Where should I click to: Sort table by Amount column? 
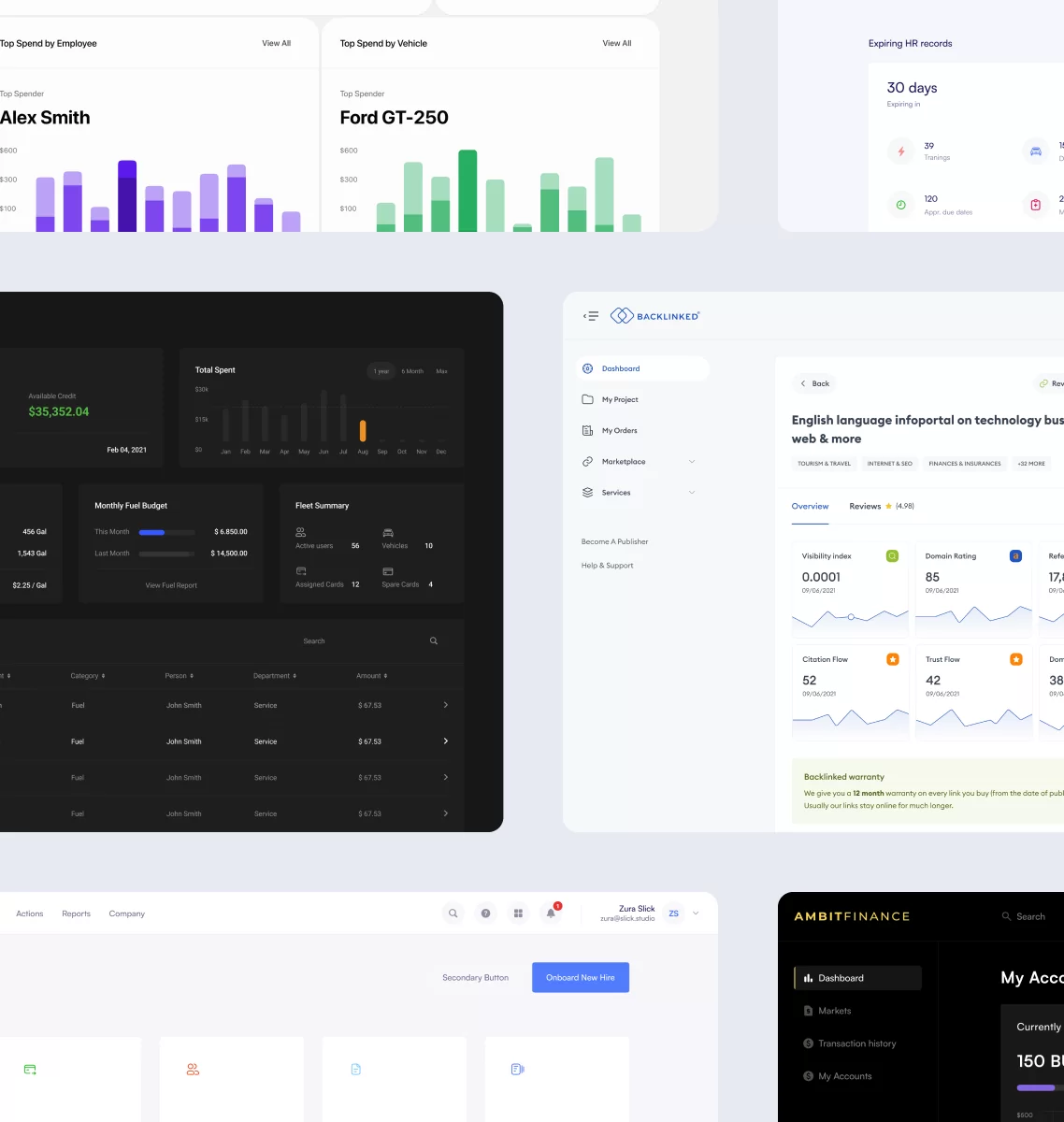371,676
